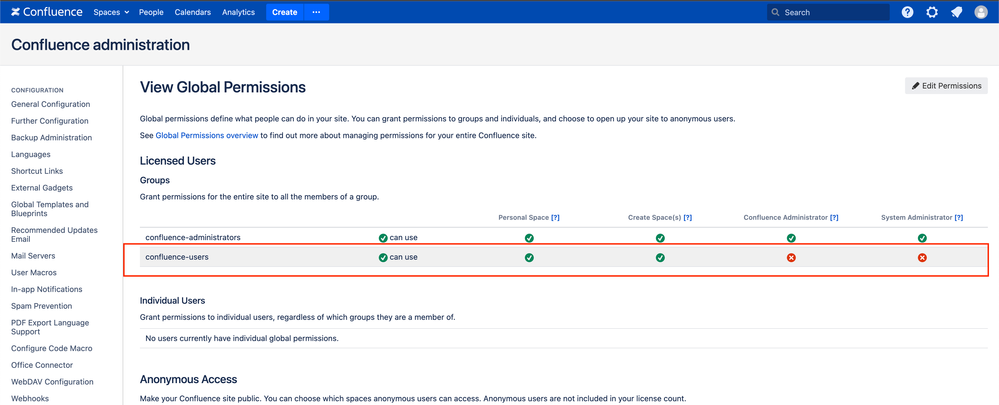This screenshot has height=405, width=999.
Task: Select the confluence-users group name
Action: 177,258
